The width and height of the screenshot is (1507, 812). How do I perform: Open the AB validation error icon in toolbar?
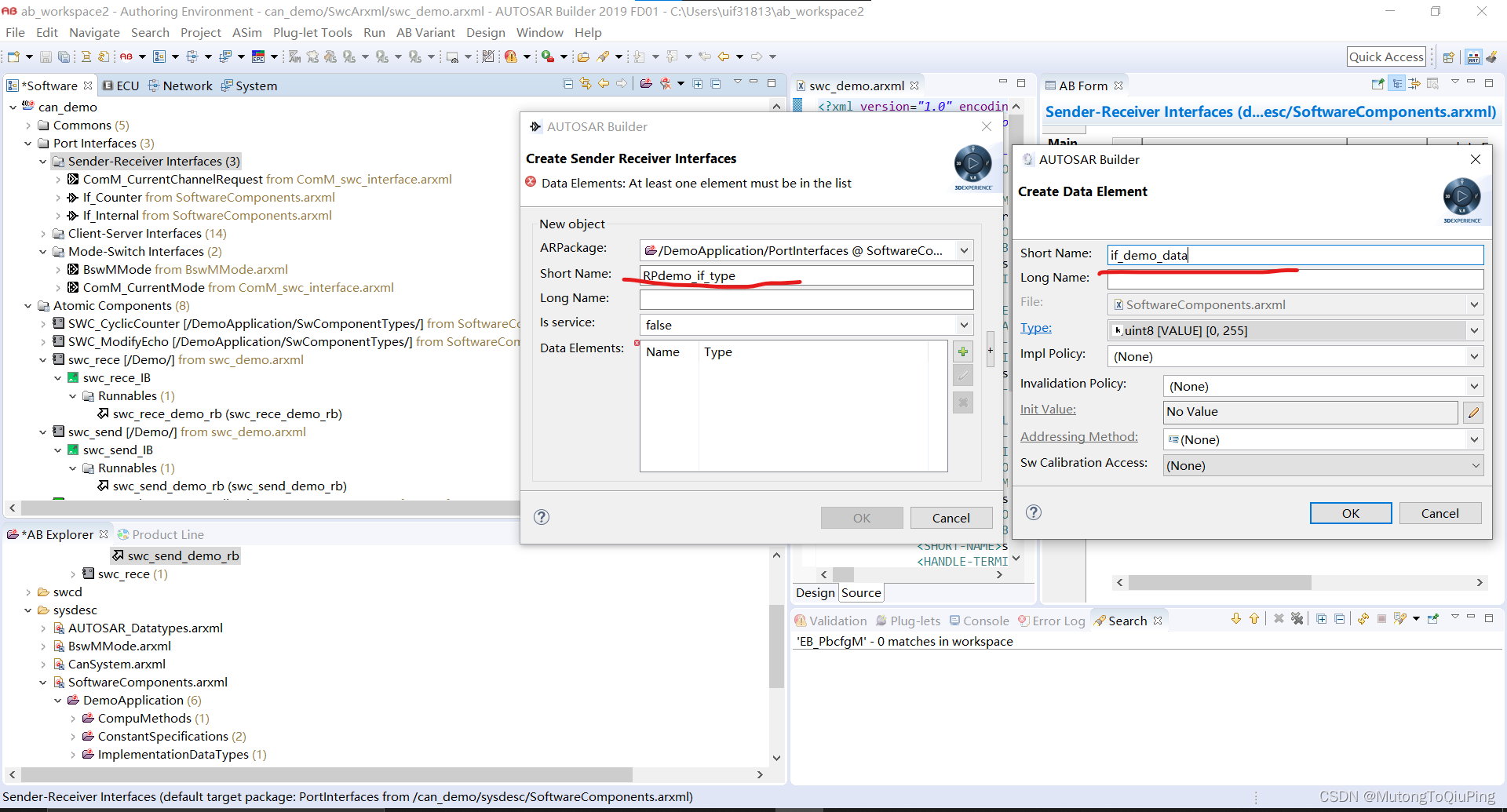pos(512,56)
